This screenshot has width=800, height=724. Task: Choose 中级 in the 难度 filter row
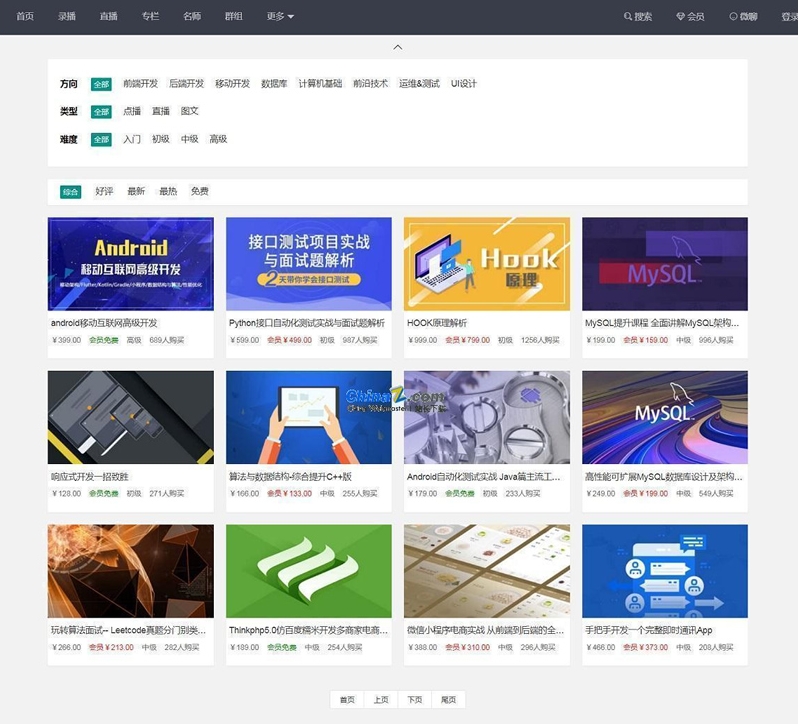click(190, 139)
